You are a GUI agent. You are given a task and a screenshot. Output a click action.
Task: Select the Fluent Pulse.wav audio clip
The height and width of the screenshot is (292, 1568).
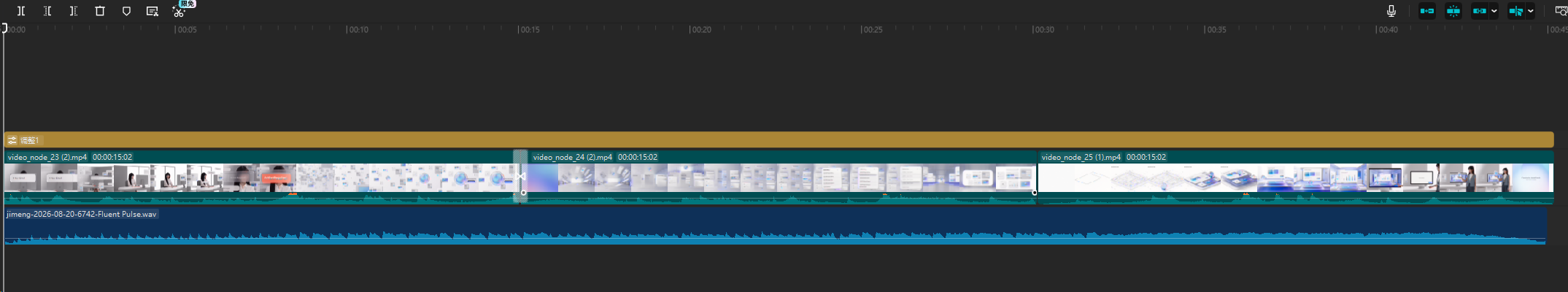click(775, 226)
